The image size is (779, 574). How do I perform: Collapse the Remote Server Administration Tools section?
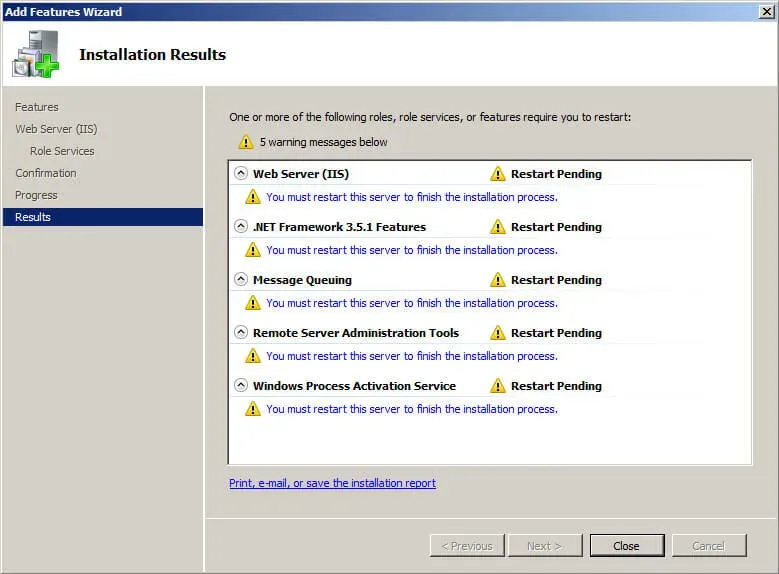coord(241,332)
